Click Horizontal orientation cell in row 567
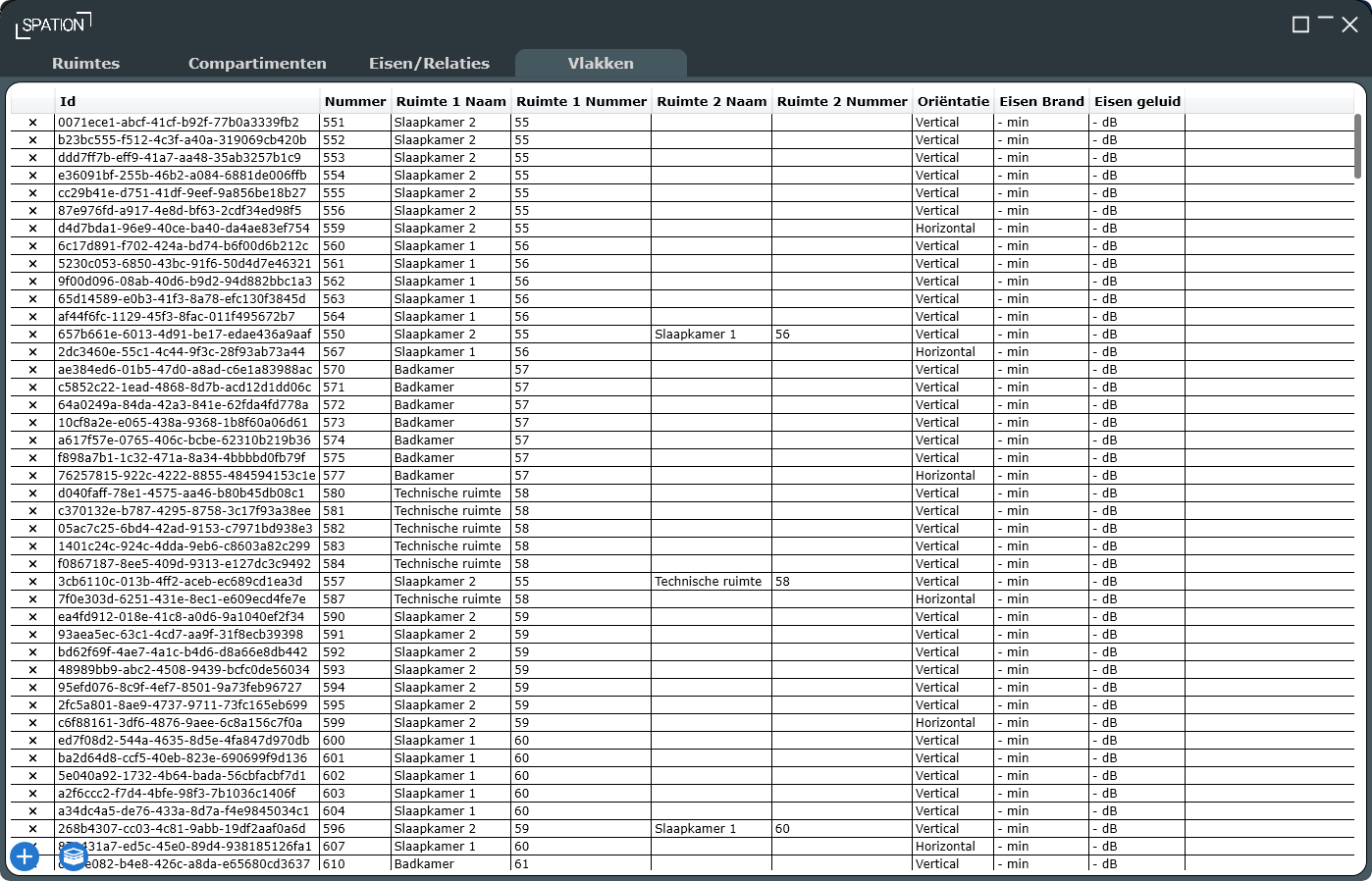 click(x=952, y=352)
